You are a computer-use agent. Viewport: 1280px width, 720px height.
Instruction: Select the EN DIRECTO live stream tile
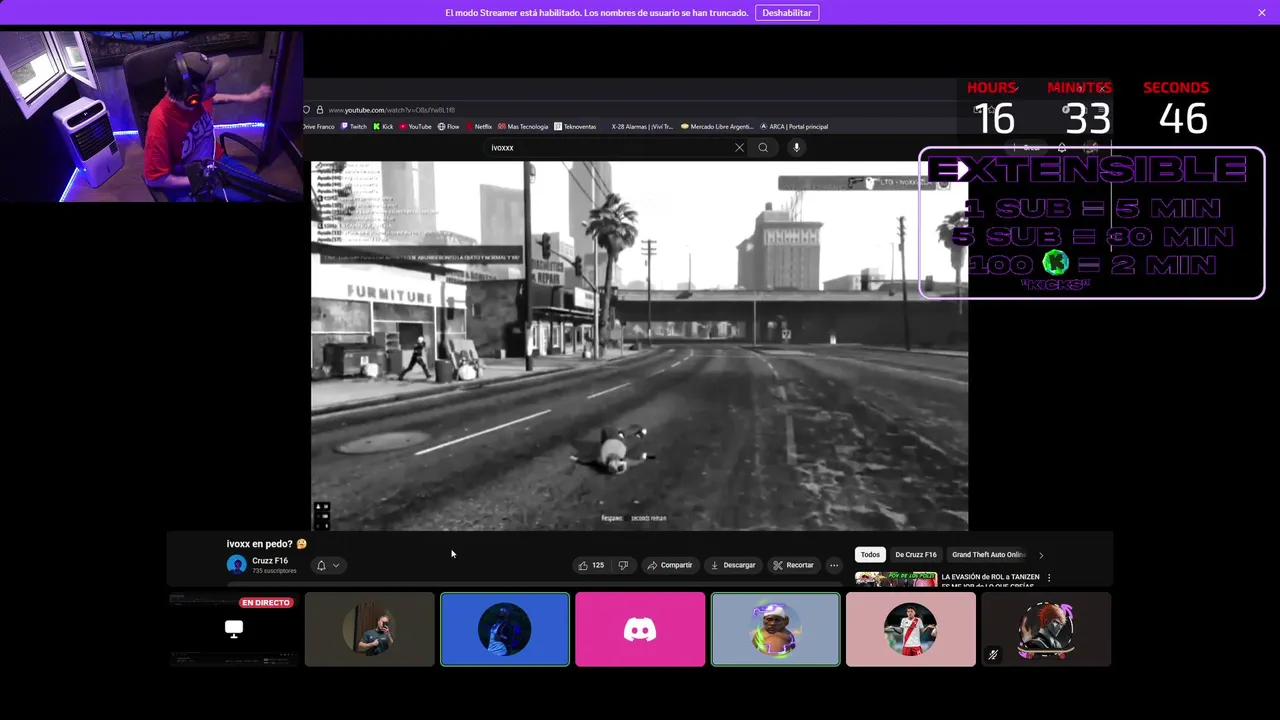pos(233,629)
